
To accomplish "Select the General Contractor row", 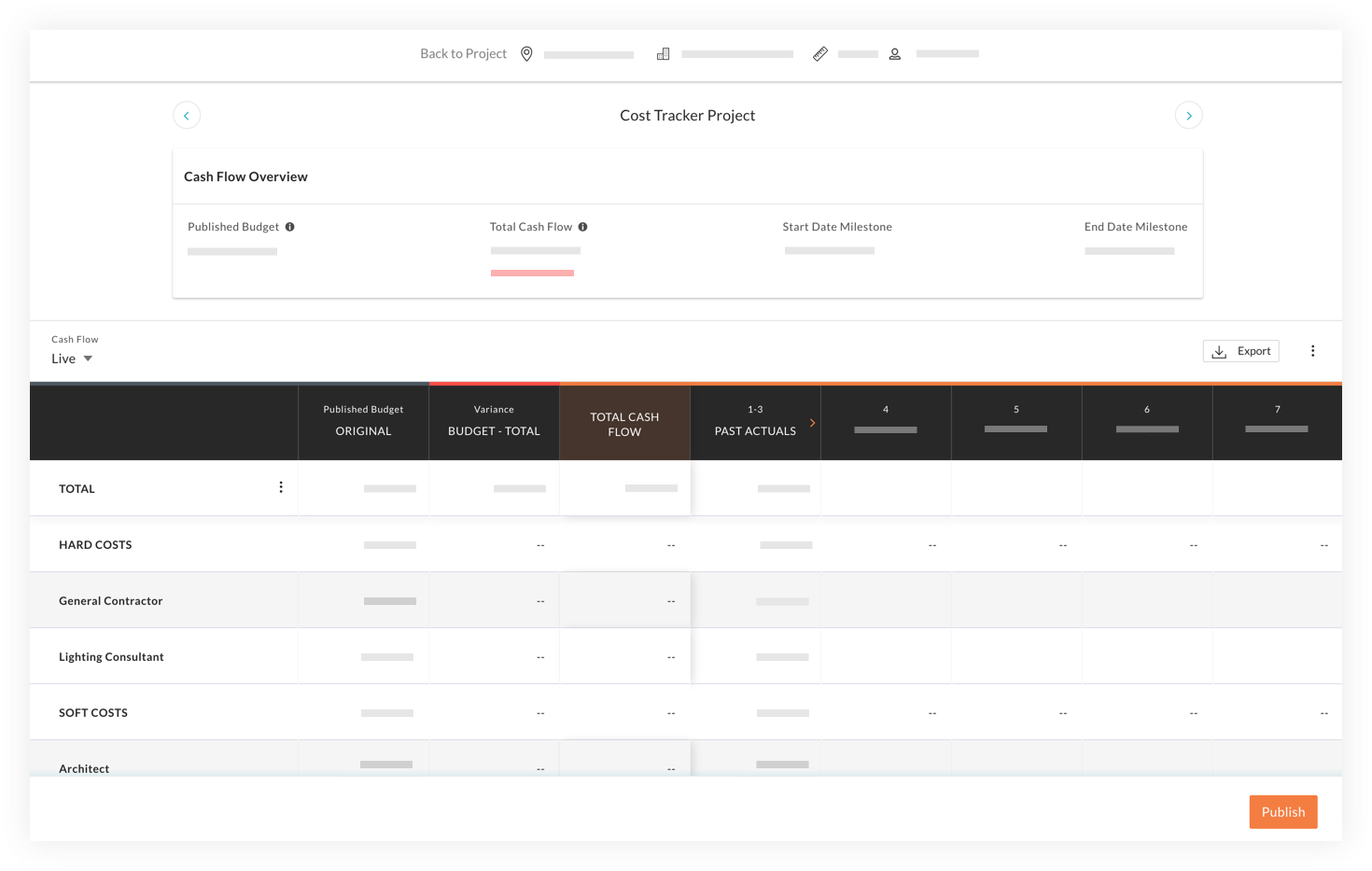I will pos(686,600).
